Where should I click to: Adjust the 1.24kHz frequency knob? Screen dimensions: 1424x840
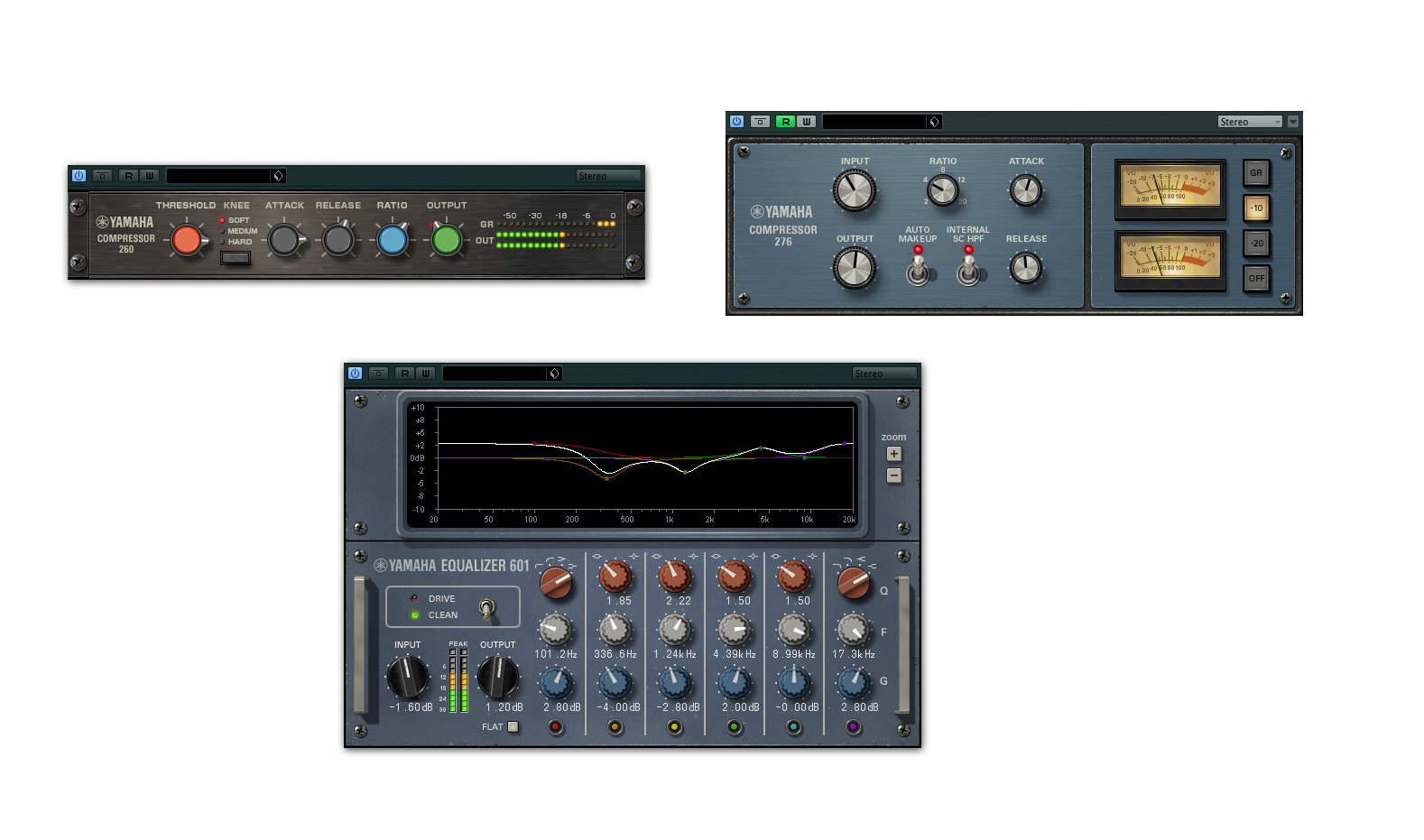675,629
